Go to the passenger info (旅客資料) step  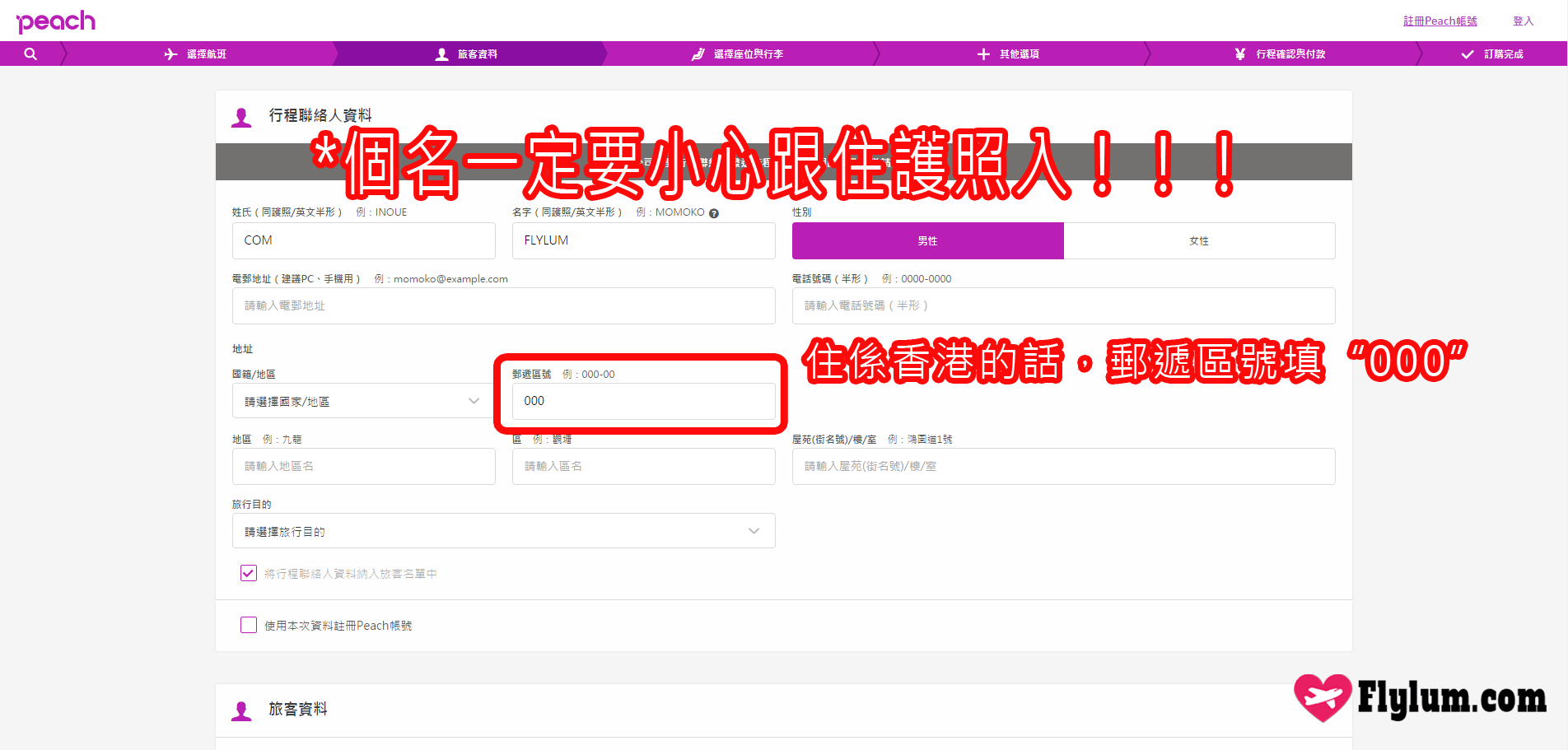(x=467, y=54)
